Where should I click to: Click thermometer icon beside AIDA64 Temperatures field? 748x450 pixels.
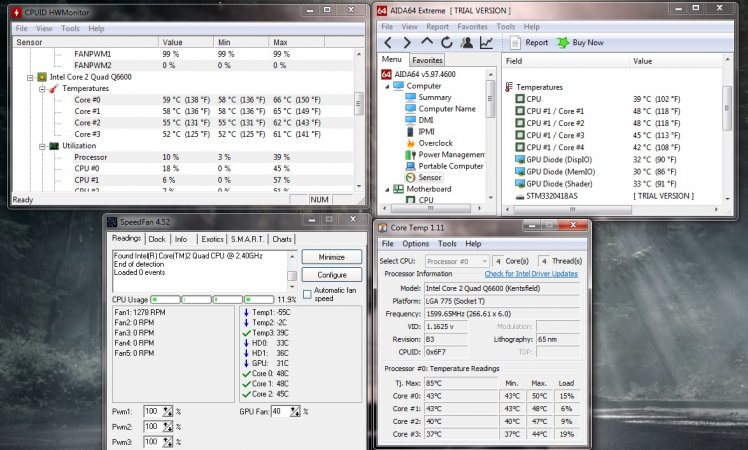[509, 87]
